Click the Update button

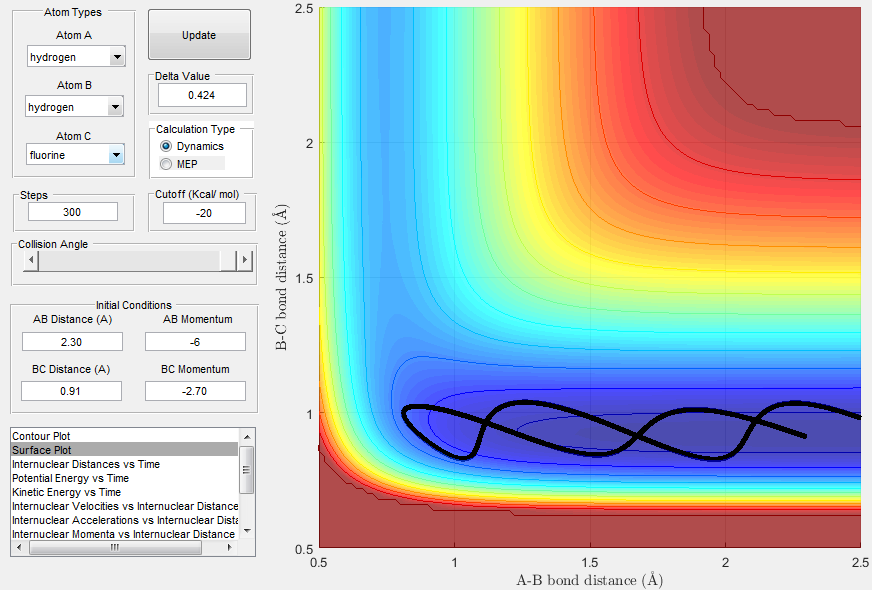pos(199,34)
